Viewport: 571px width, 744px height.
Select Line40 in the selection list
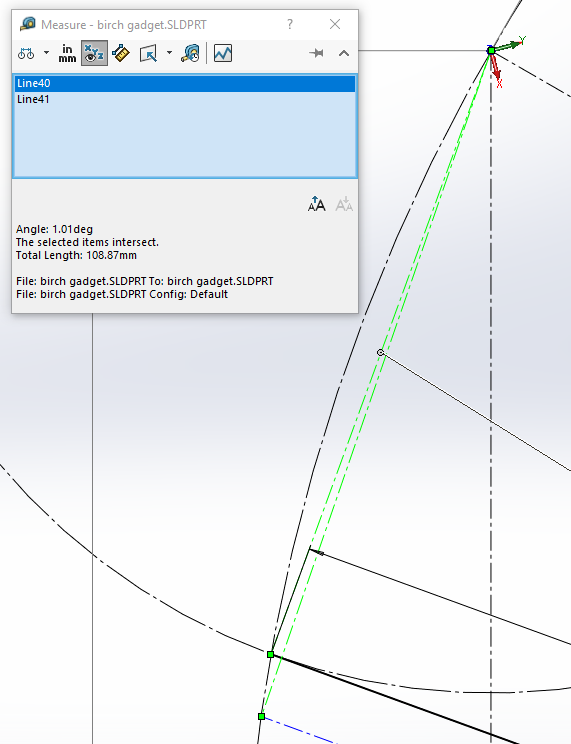click(x=185, y=84)
